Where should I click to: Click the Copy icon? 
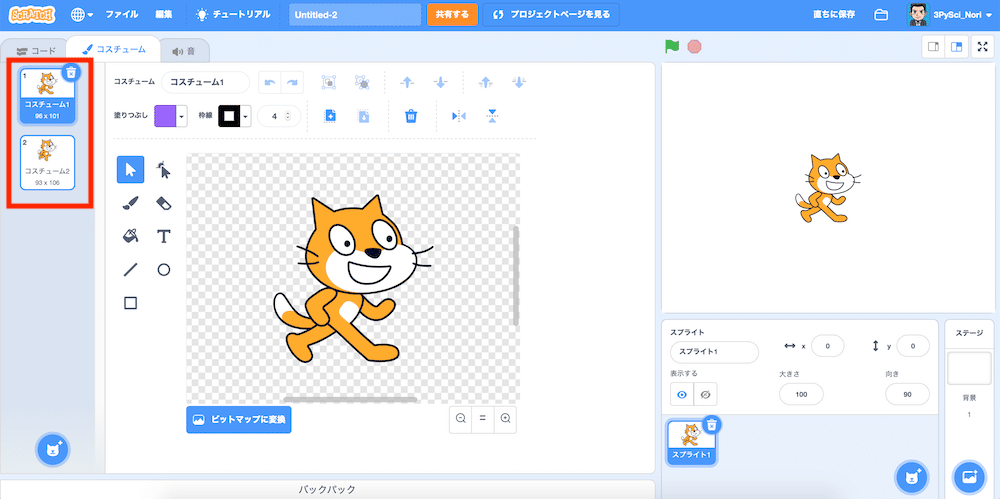tap(330, 116)
